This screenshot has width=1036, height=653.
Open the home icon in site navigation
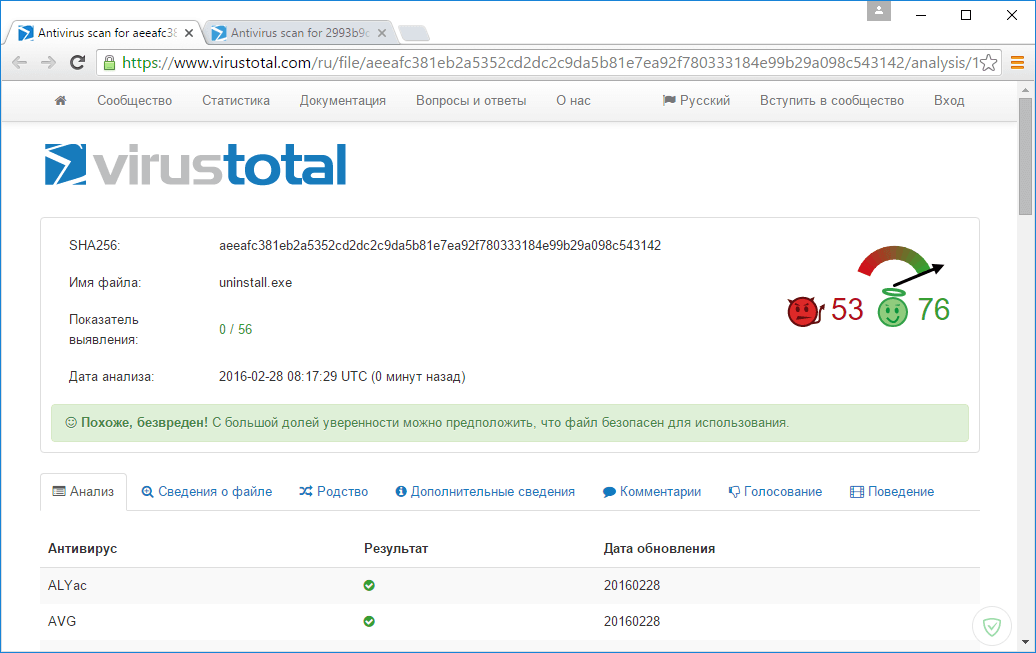point(60,100)
